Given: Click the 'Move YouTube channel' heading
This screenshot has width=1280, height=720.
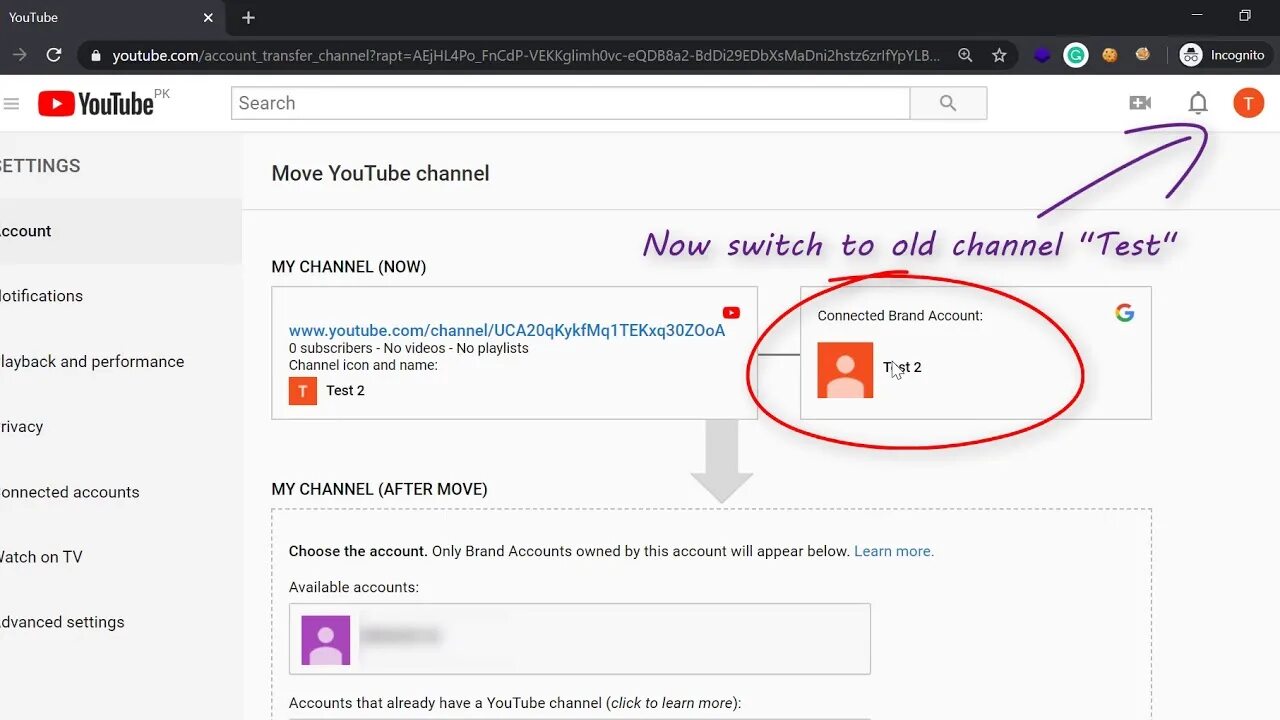Looking at the screenshot, I should tap(381, 173).
